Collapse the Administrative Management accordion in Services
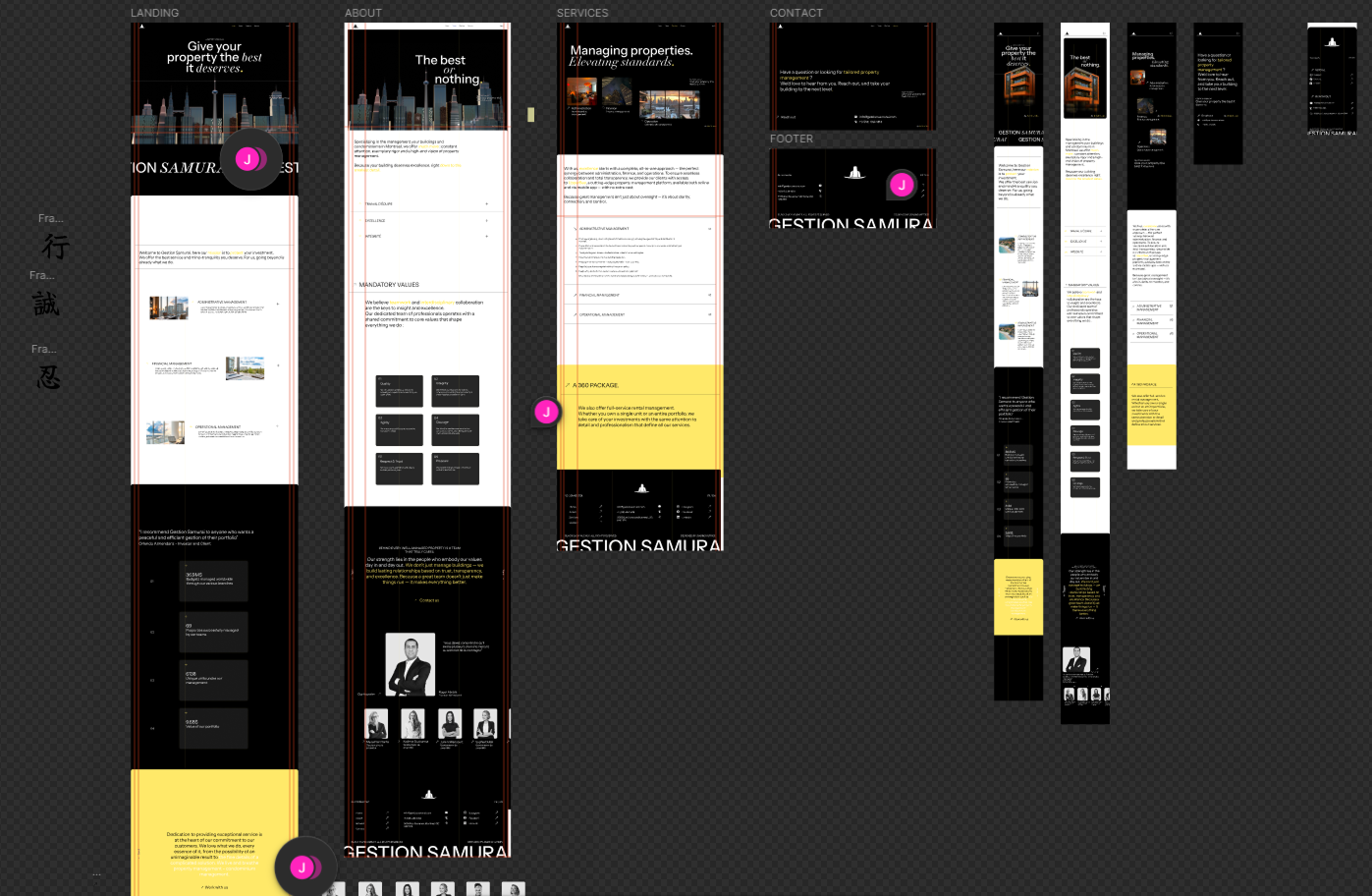This screenshot has width=1372, height=896. (x=710, y=229)
